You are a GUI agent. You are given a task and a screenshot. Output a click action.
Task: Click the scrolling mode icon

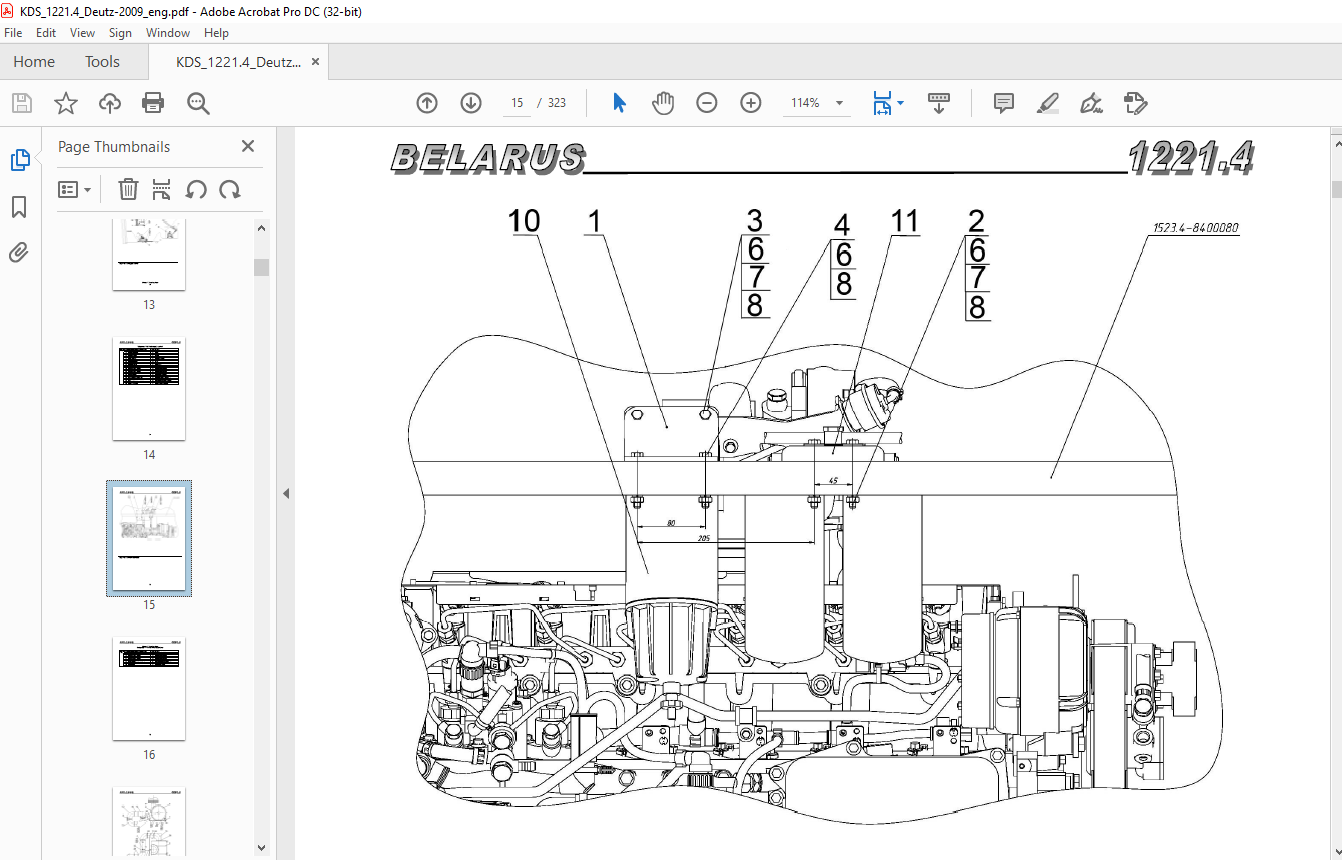tap(939, 103)
